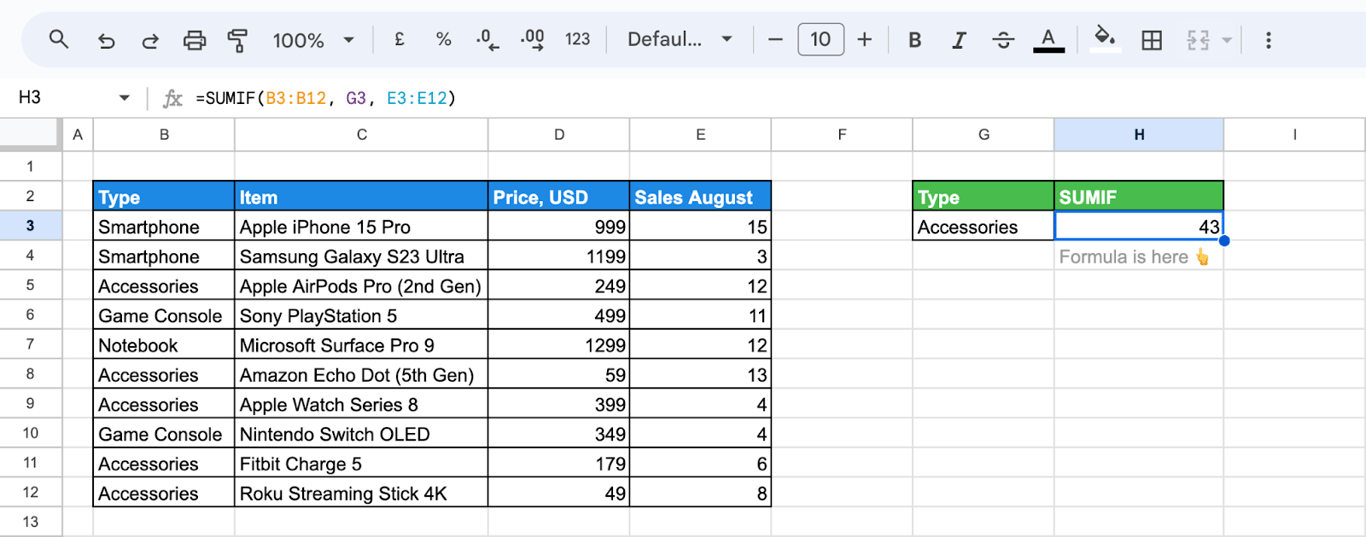Image resolution: width=1366 pixels, height=537 pixels.
Task: Click the Item header cell
Action: point(362,197)
